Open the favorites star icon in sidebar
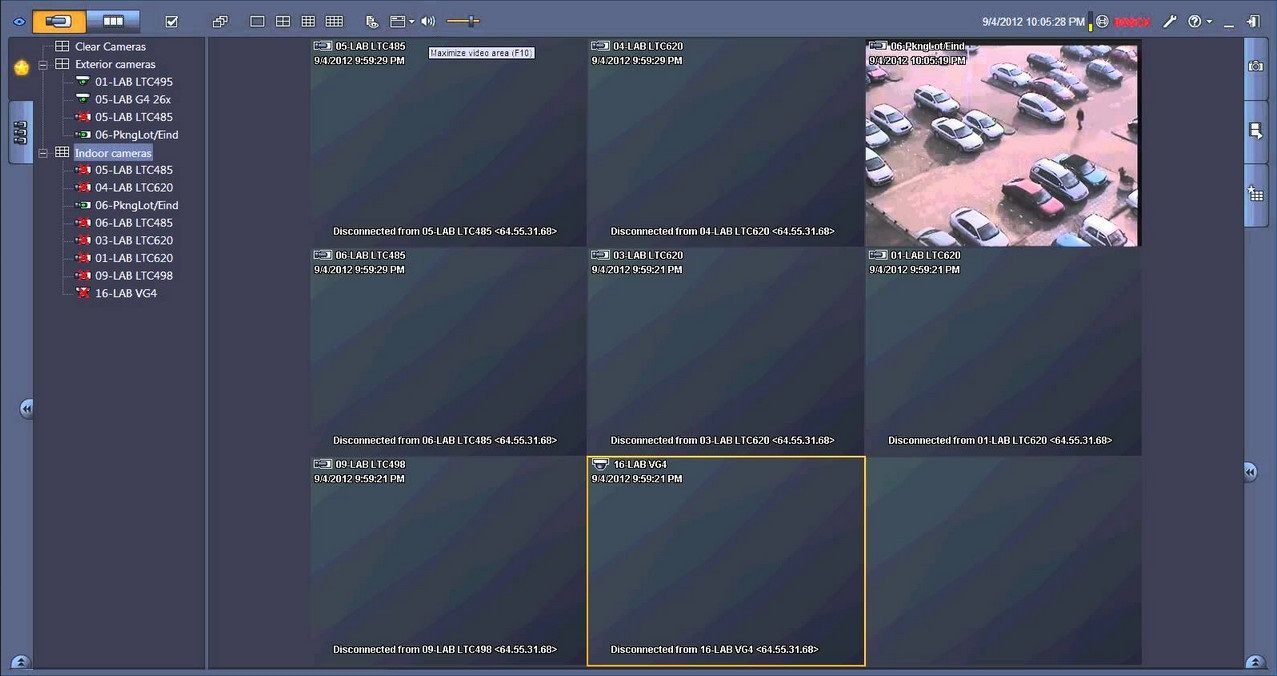The image size is (1277, 676). pos(21,68)
